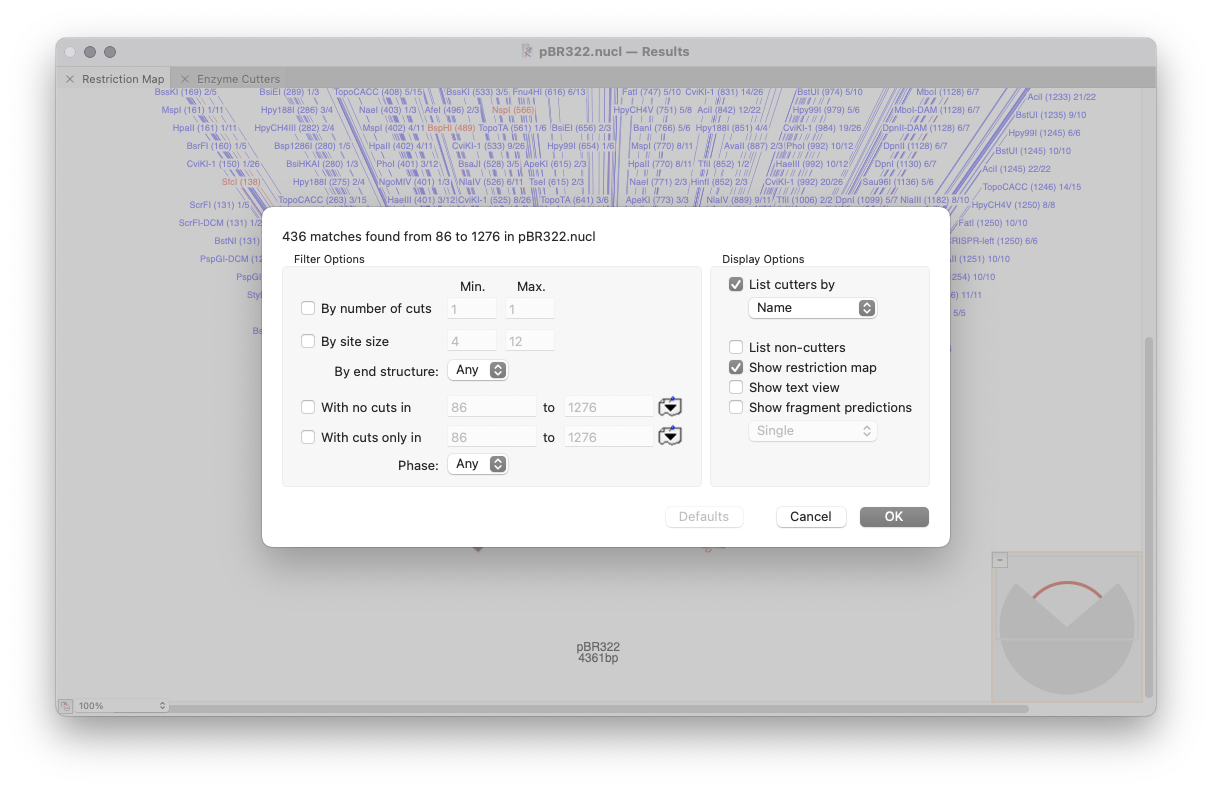Screen dimensions: 1212x790
Task: Close the Enzyme Cutters tab
Action: point(185,79)
